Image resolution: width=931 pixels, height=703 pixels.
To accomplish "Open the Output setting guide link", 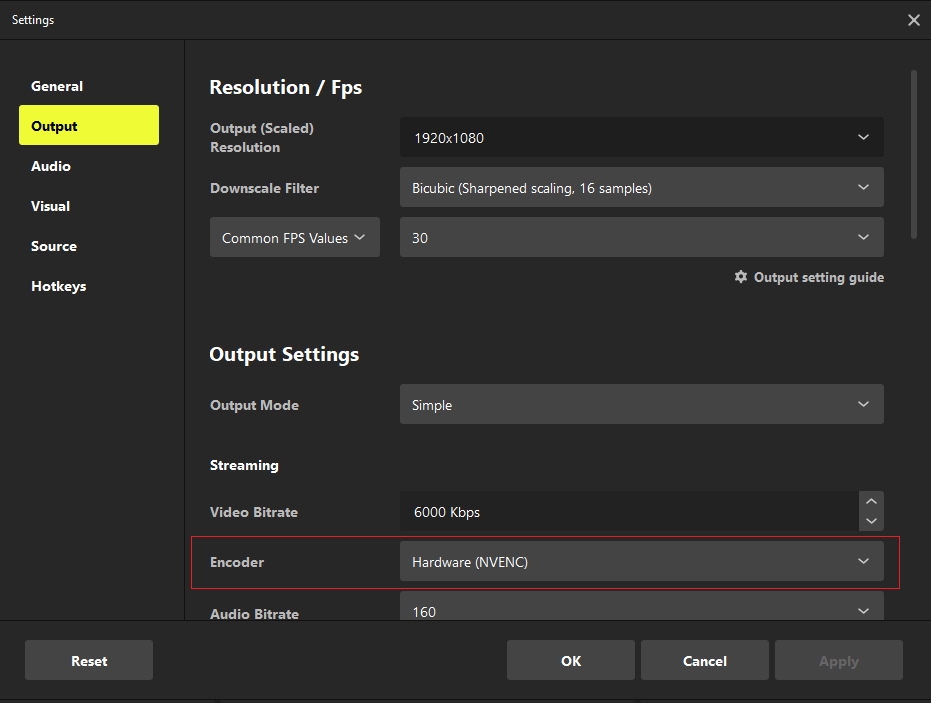I will tap(818, 277).
